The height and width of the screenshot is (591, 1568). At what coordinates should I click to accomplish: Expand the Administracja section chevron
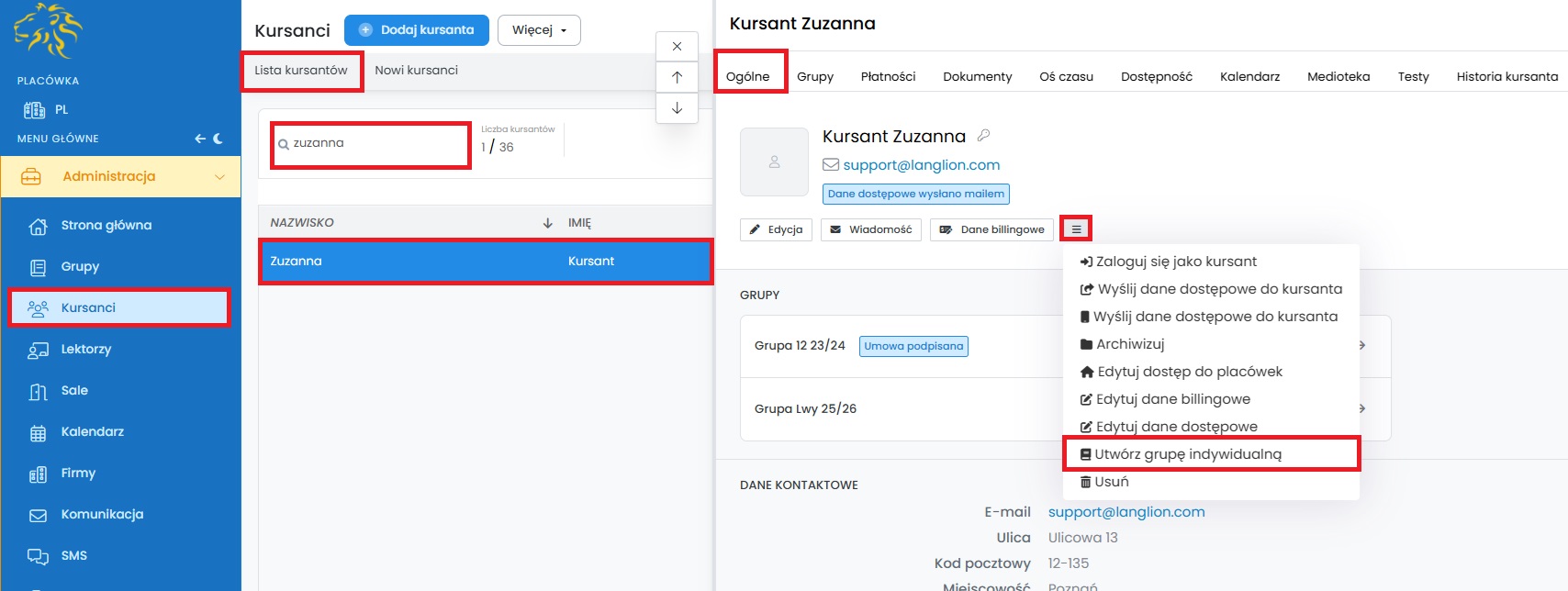pos(219,177)
